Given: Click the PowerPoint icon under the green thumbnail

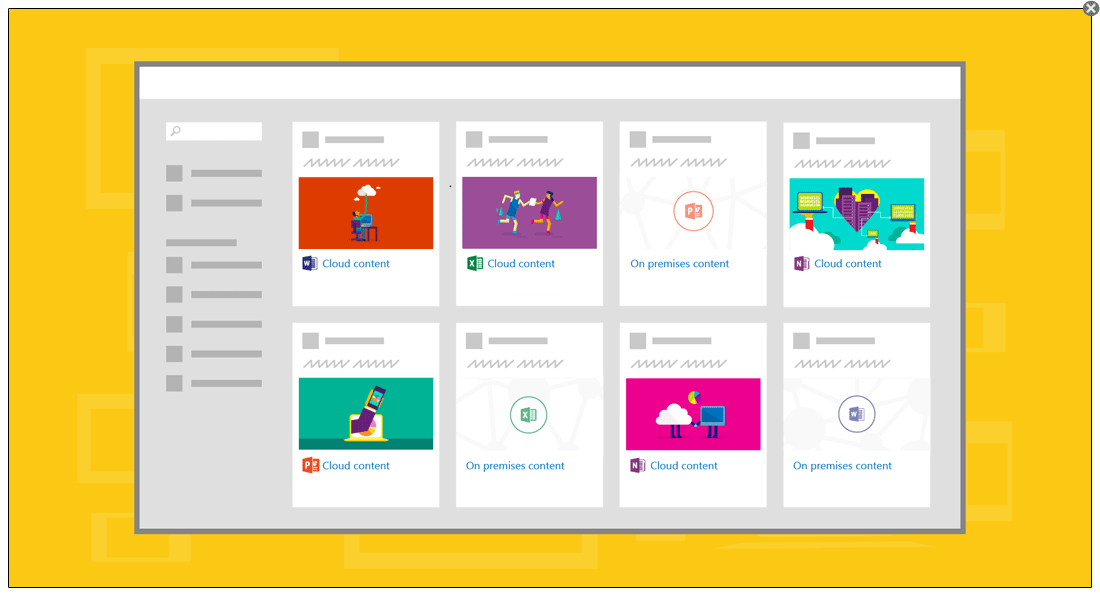Looking at the screenshot, I should [310, 465].
